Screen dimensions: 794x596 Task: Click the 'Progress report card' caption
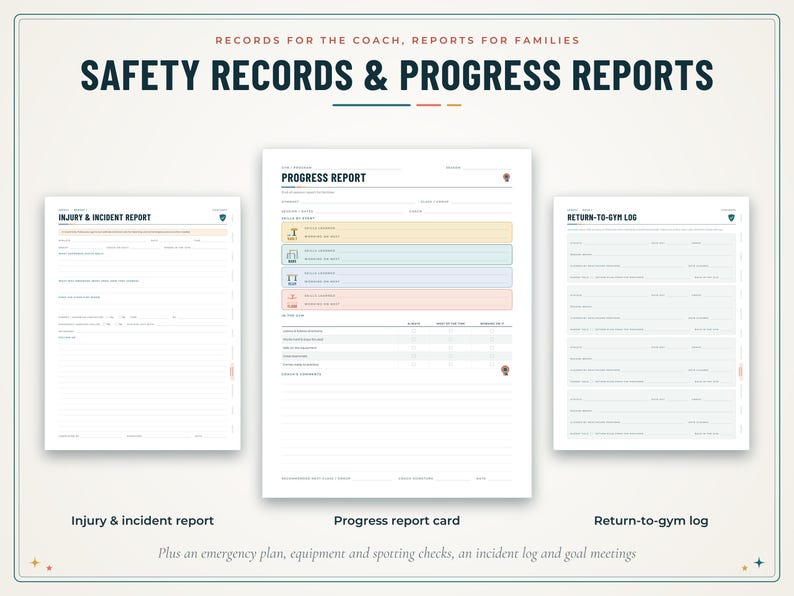pyautogui.click(x=396, y=521)
